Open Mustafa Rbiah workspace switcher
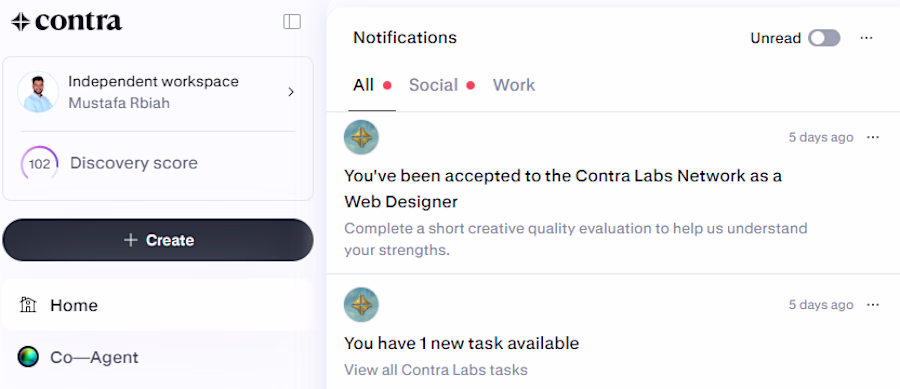 pos(158,92)
